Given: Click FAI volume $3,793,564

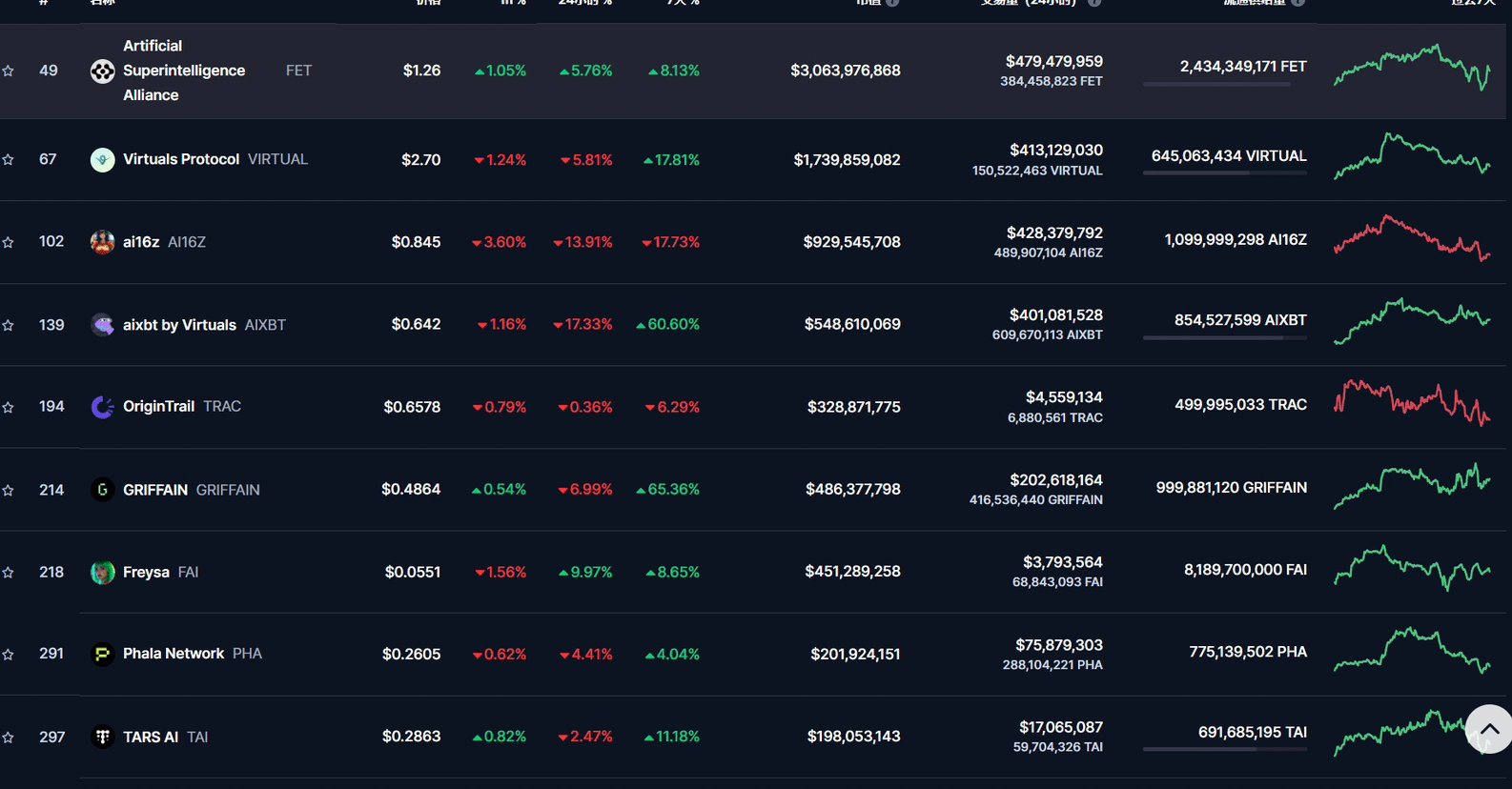Looking at the screenshot, I should 1063,561.
